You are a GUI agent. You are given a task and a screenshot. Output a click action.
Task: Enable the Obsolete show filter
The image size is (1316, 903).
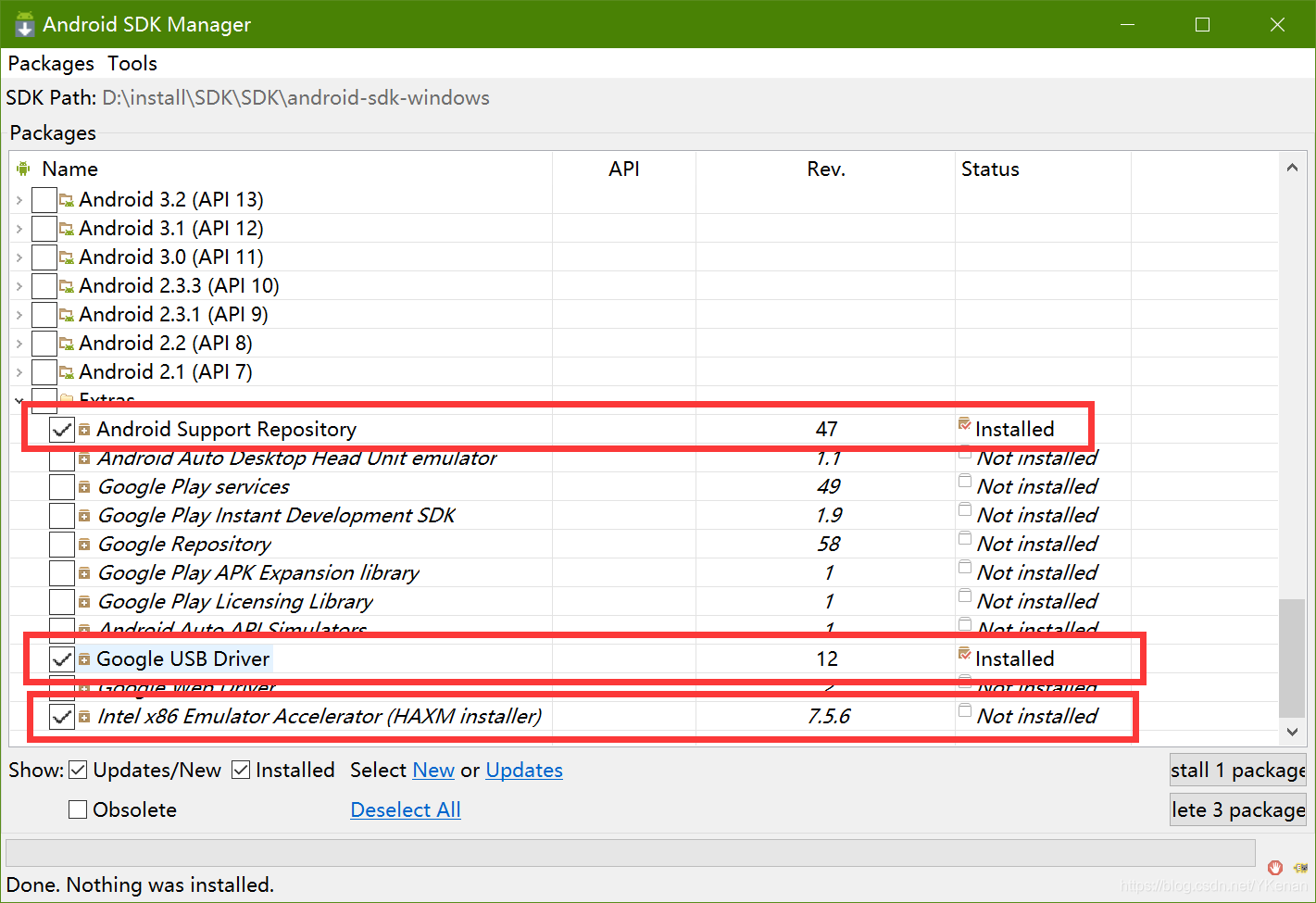(79, 810)
